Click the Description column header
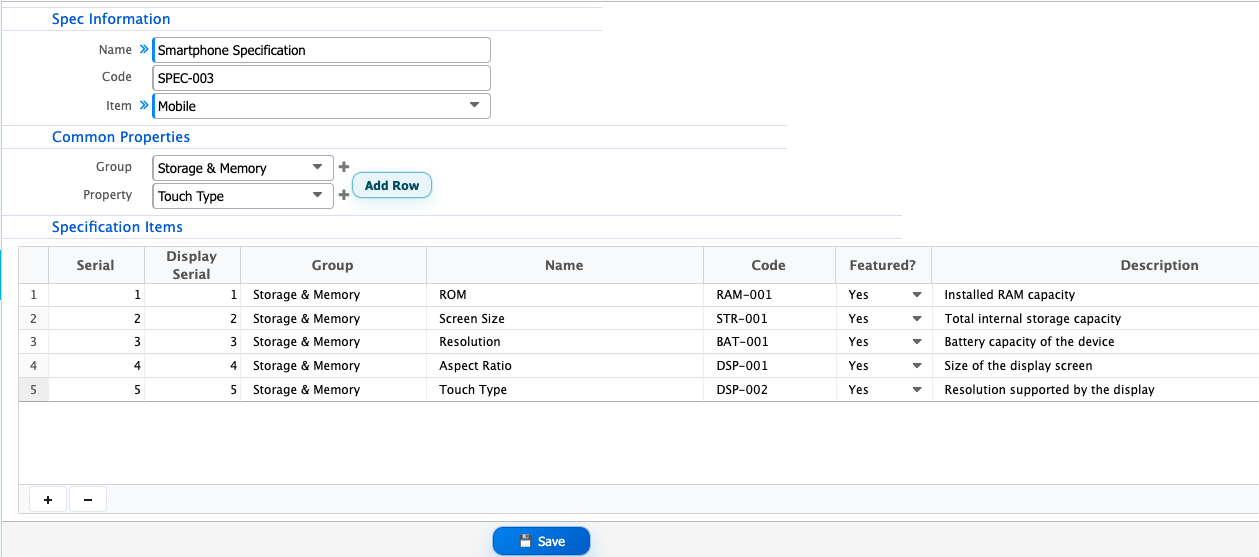 click(x=1095, y=265)
